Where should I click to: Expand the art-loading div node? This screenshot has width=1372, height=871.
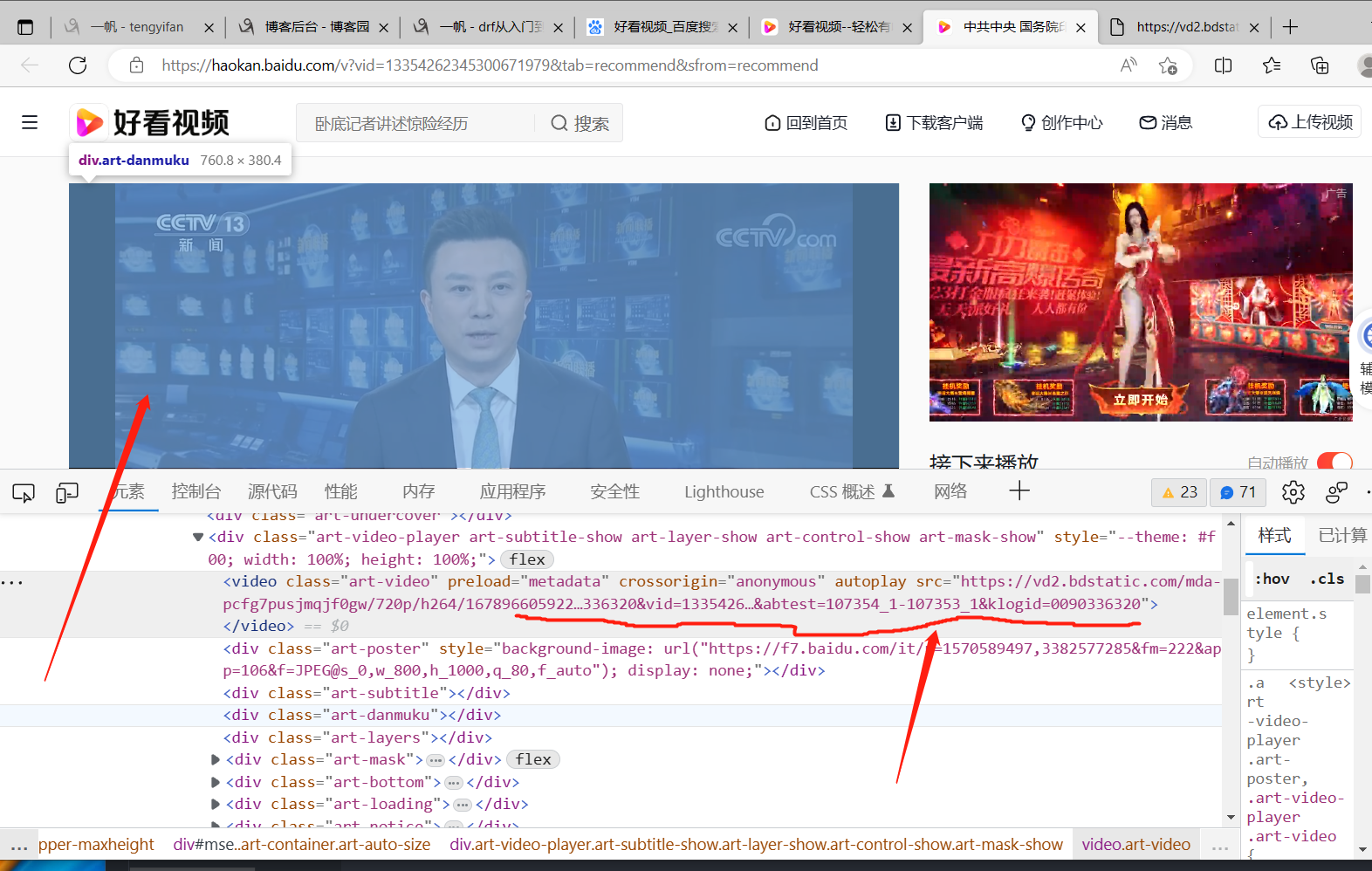[216, 805]
